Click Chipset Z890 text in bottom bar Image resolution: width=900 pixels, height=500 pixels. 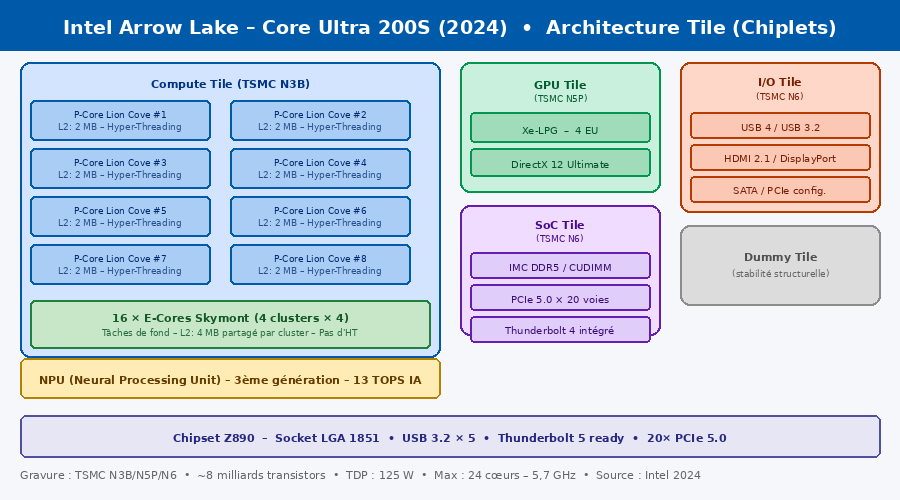(x=214, y=438)
